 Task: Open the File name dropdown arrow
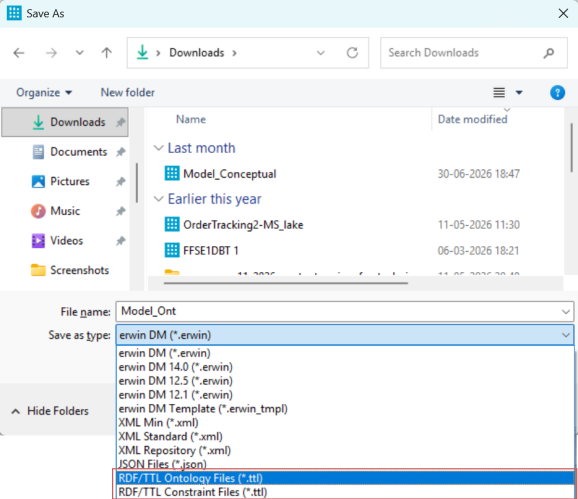[x=566, y=312]
